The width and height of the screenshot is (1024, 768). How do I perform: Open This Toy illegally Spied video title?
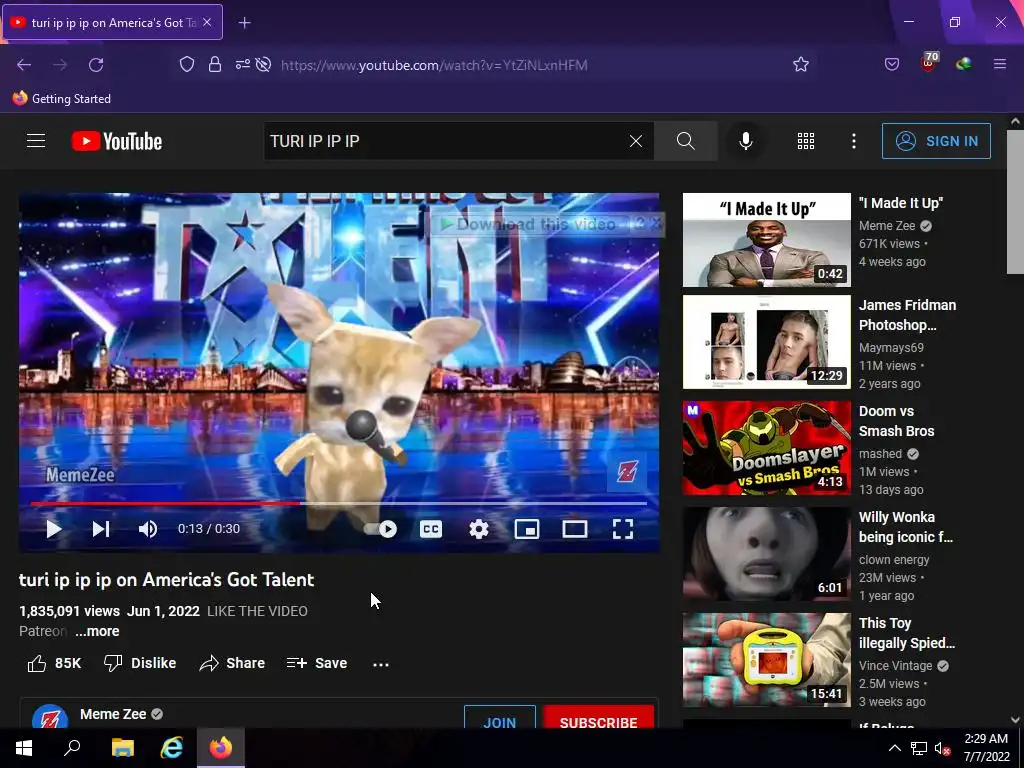click(x=907, y=633)
